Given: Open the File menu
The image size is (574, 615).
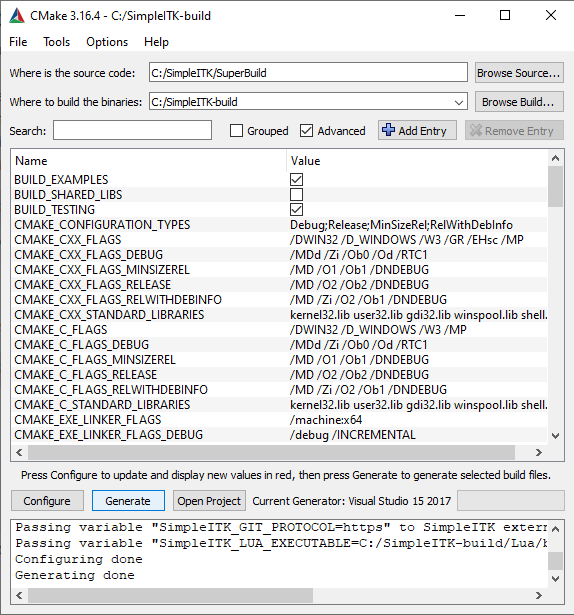Looking at the screenshot, I should 18,42.
